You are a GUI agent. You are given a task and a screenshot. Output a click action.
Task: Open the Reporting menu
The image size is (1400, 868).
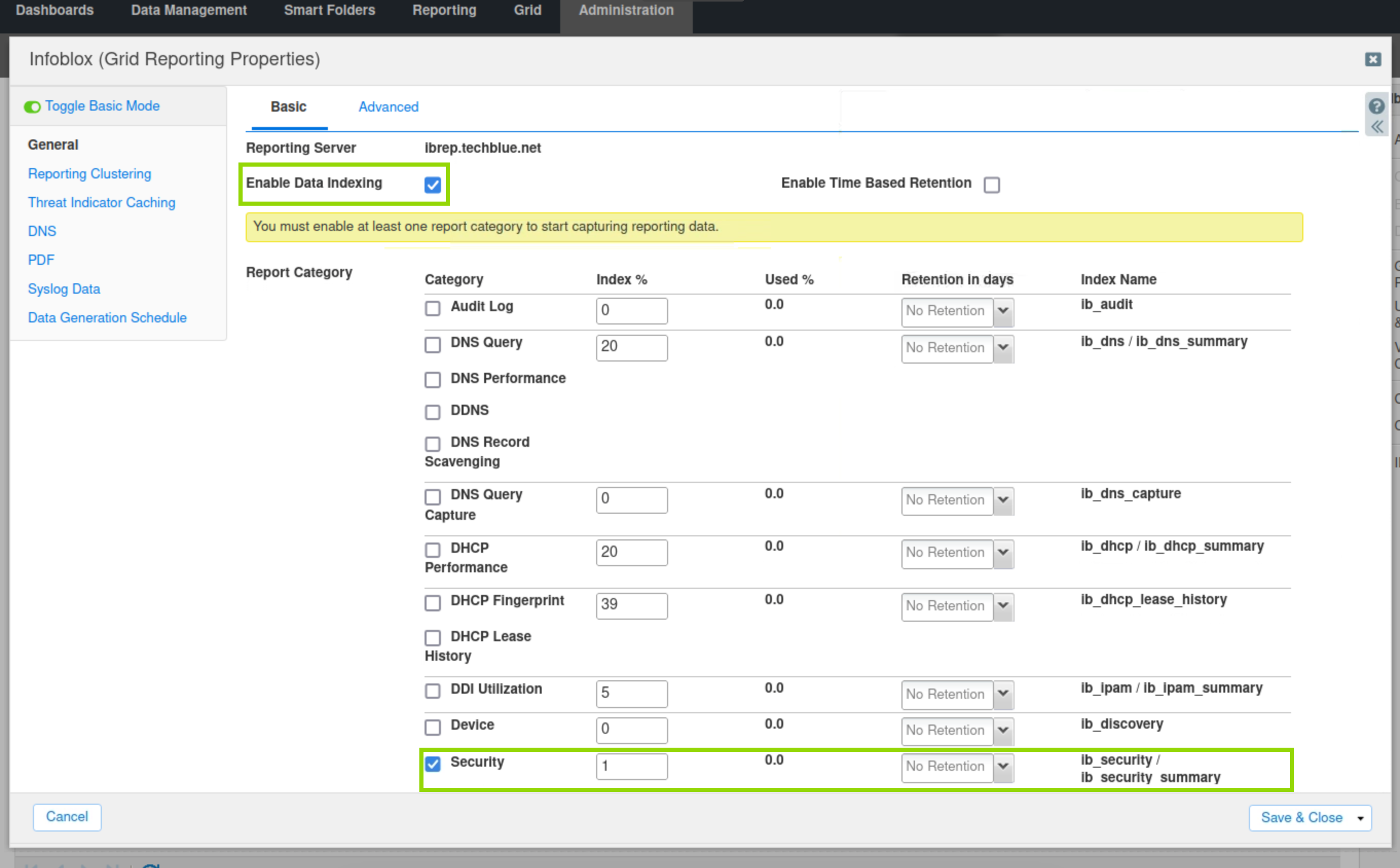pos(444,10)
